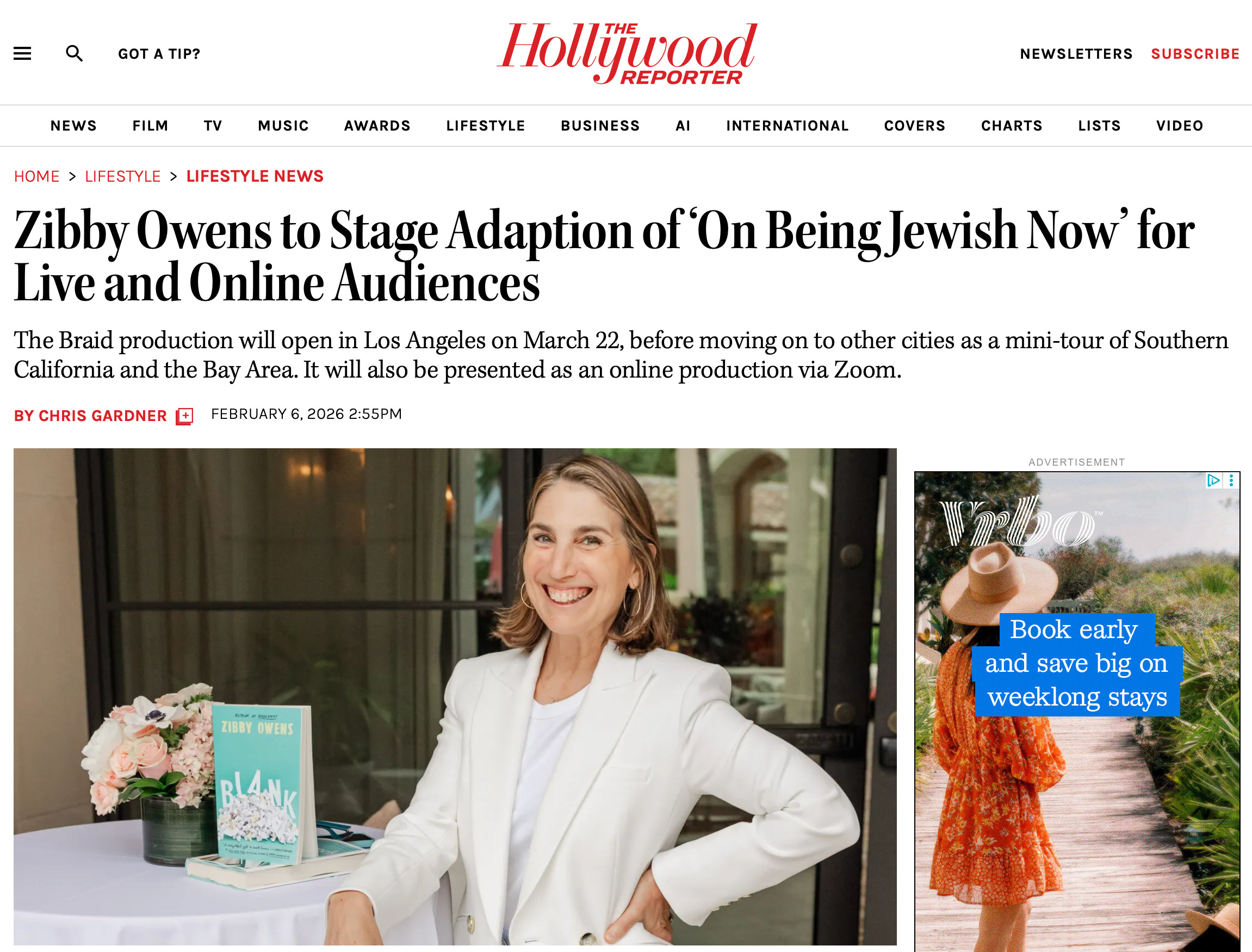Open the ad options three-dot icon
This screenshot has width=1252, height=952.
1231,480
